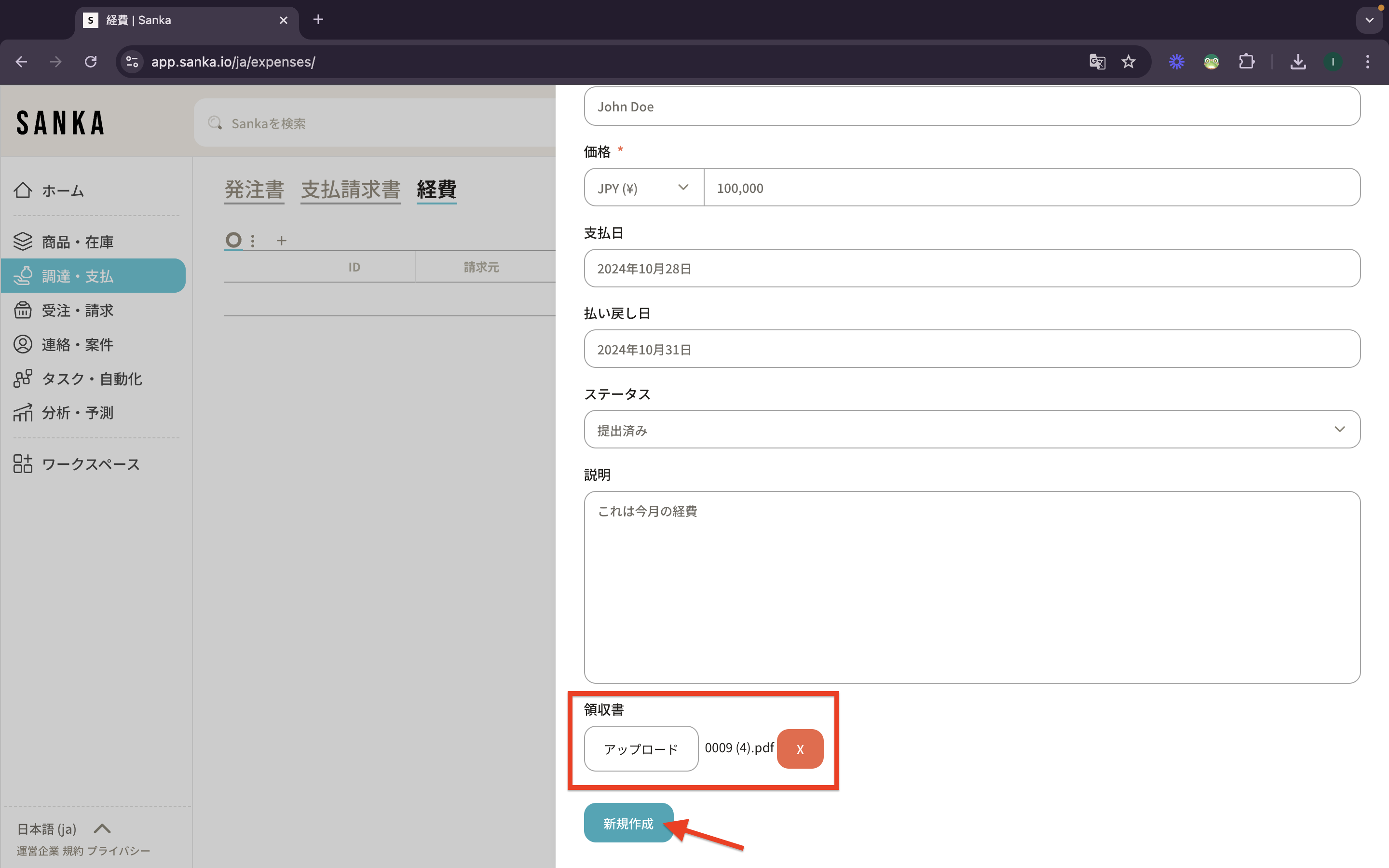Image resolution: width=1389 pixels, height=868 pixels.
Task: Open the ステータス 提出済み dropdown
Action: tap(971, 429)
